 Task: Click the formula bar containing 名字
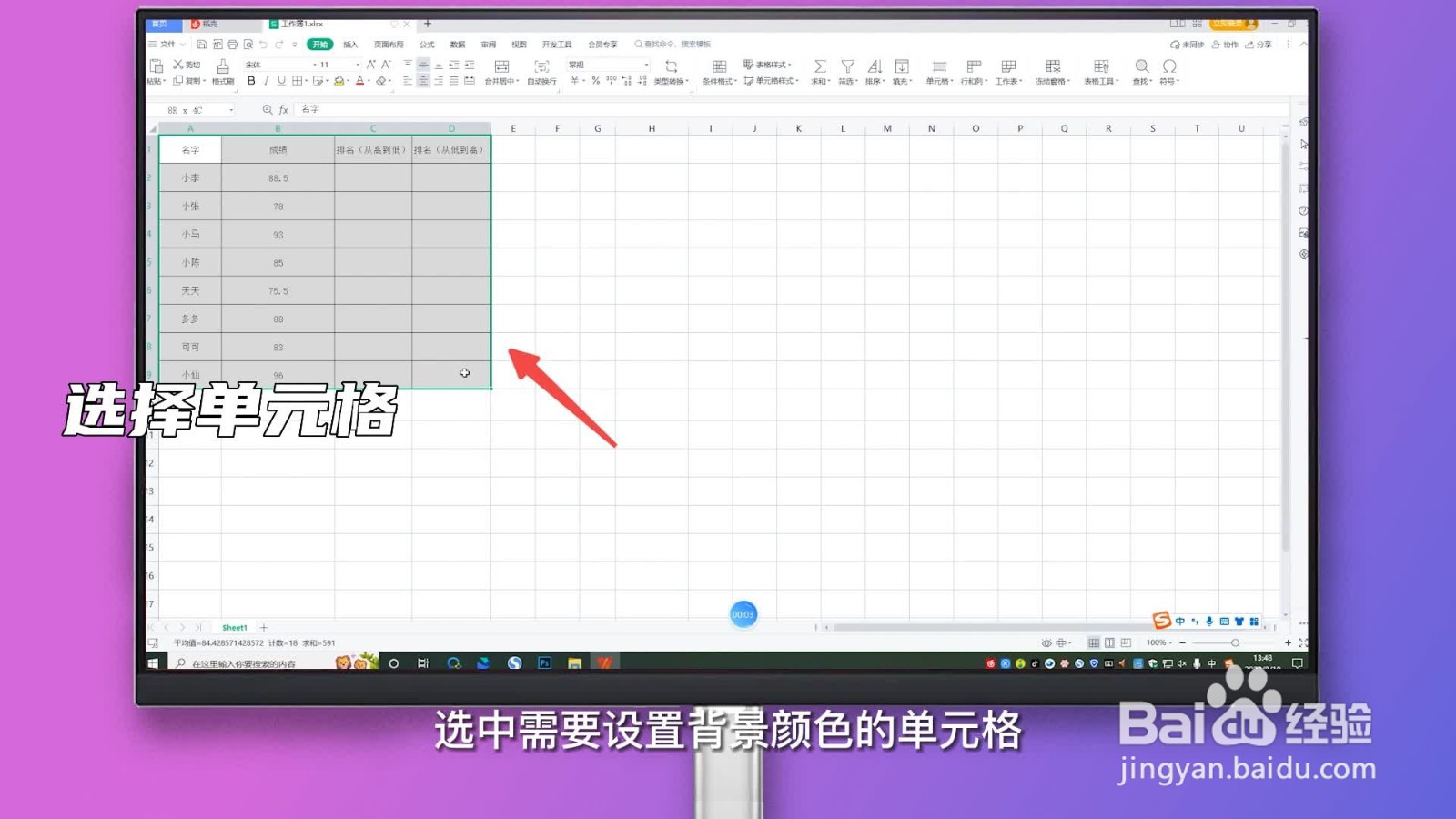792,109
